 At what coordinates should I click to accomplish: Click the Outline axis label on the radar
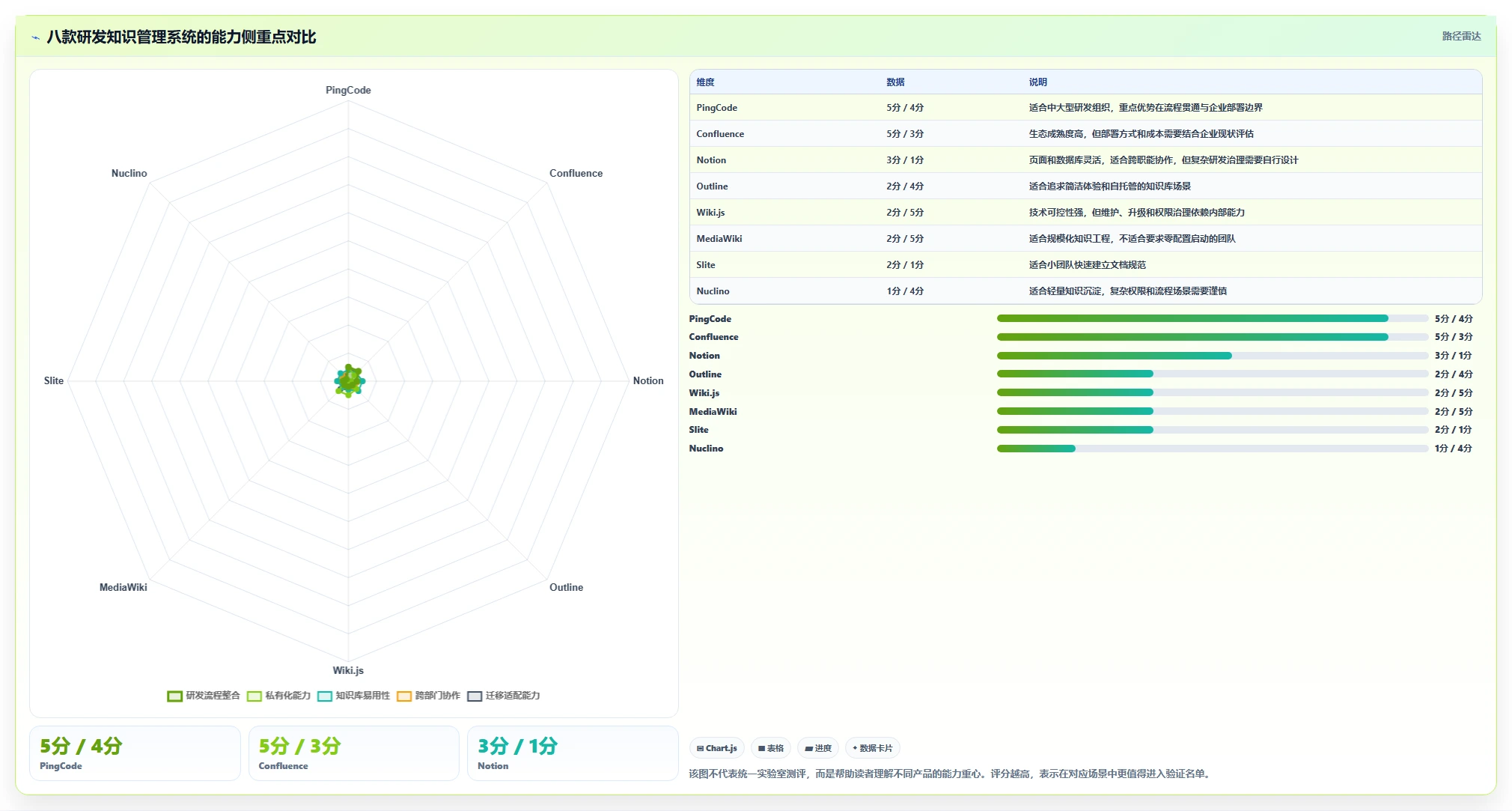click(x=566, y=587)
